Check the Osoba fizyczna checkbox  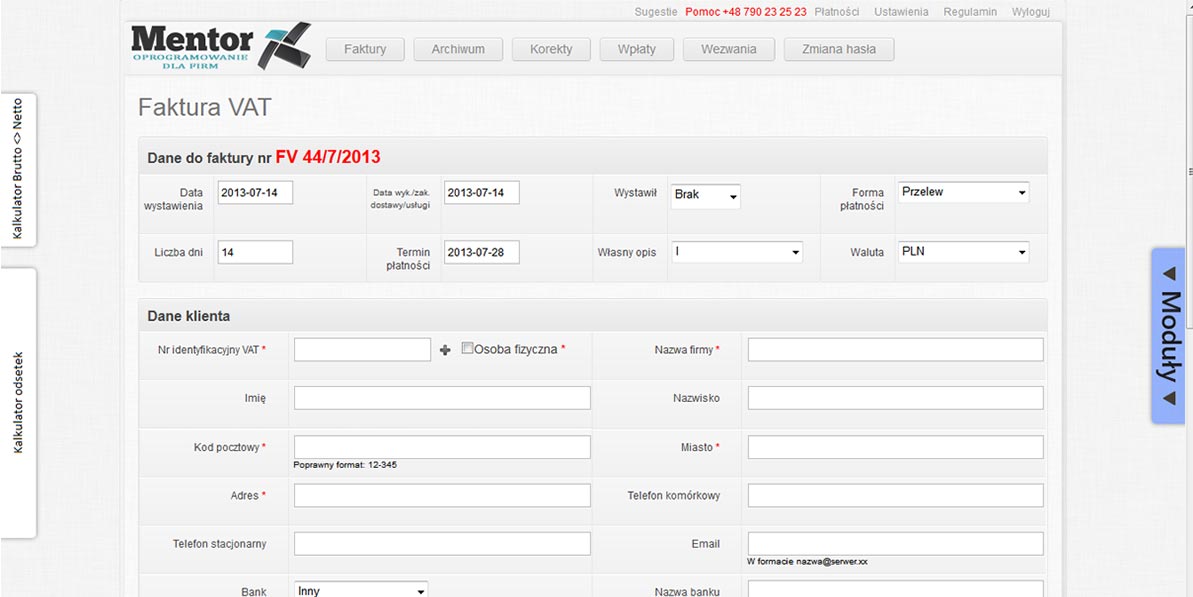[467, 349]
